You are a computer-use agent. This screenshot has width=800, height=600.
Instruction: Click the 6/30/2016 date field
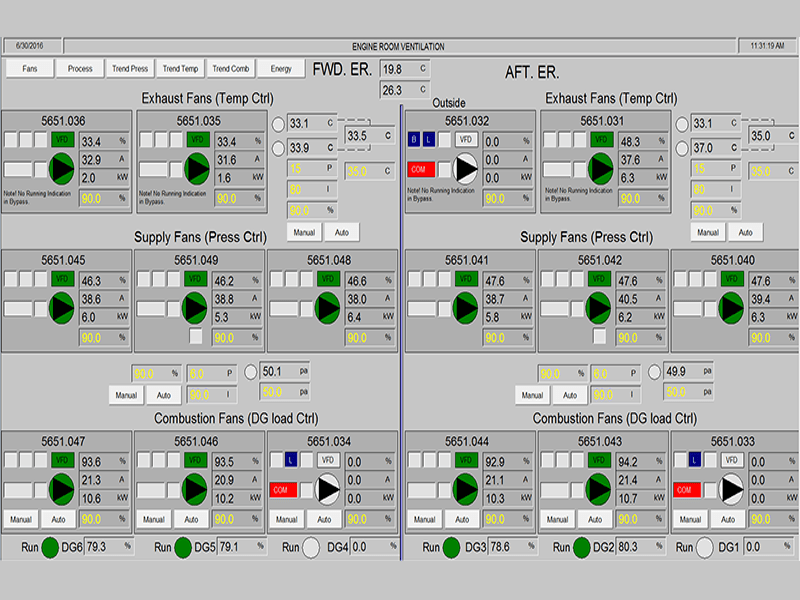[x=33, y=46]
